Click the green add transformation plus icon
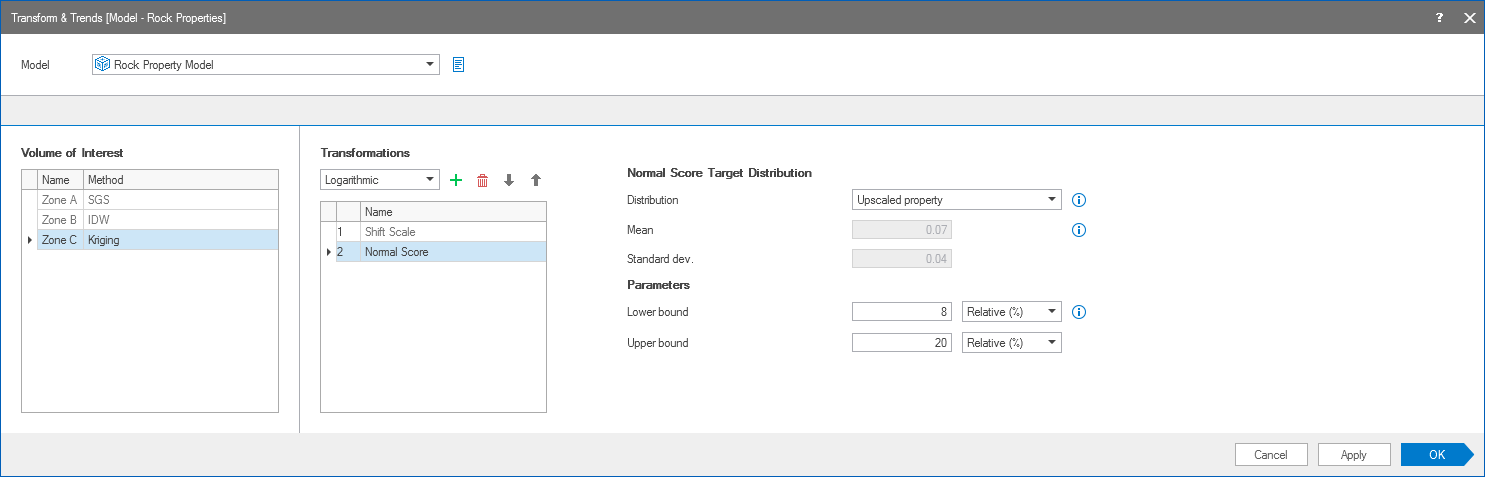 tap(456, 180)
